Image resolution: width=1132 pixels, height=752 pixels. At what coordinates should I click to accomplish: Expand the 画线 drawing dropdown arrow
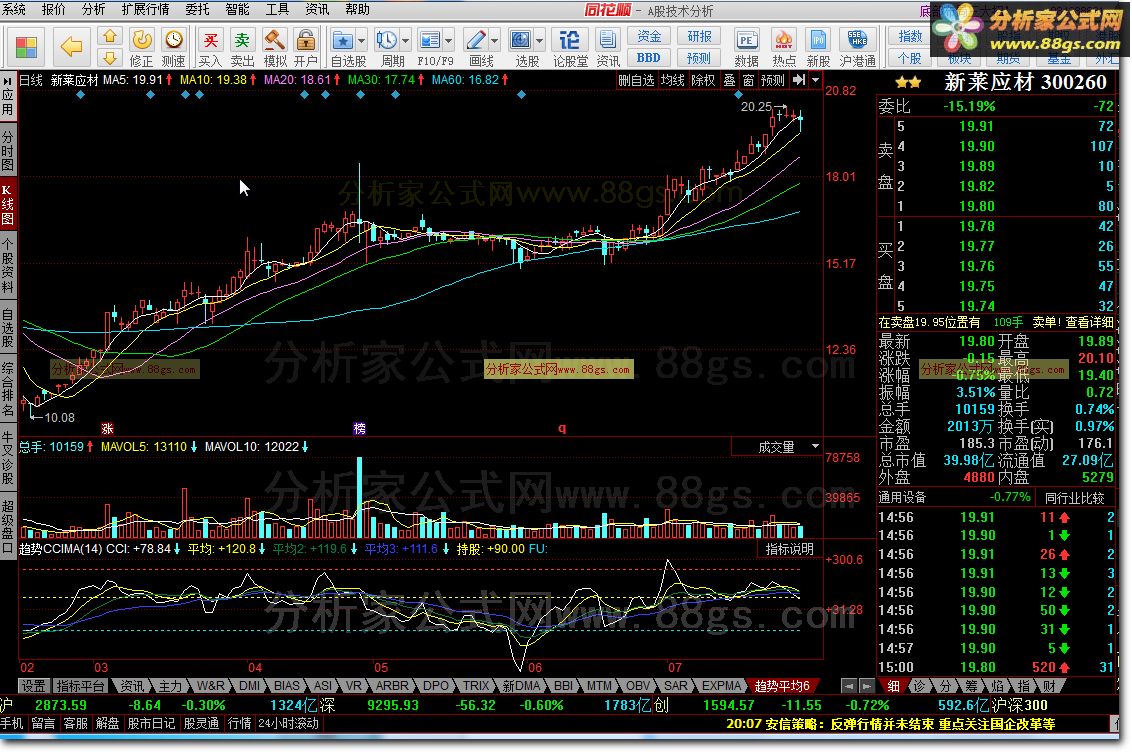495,41
